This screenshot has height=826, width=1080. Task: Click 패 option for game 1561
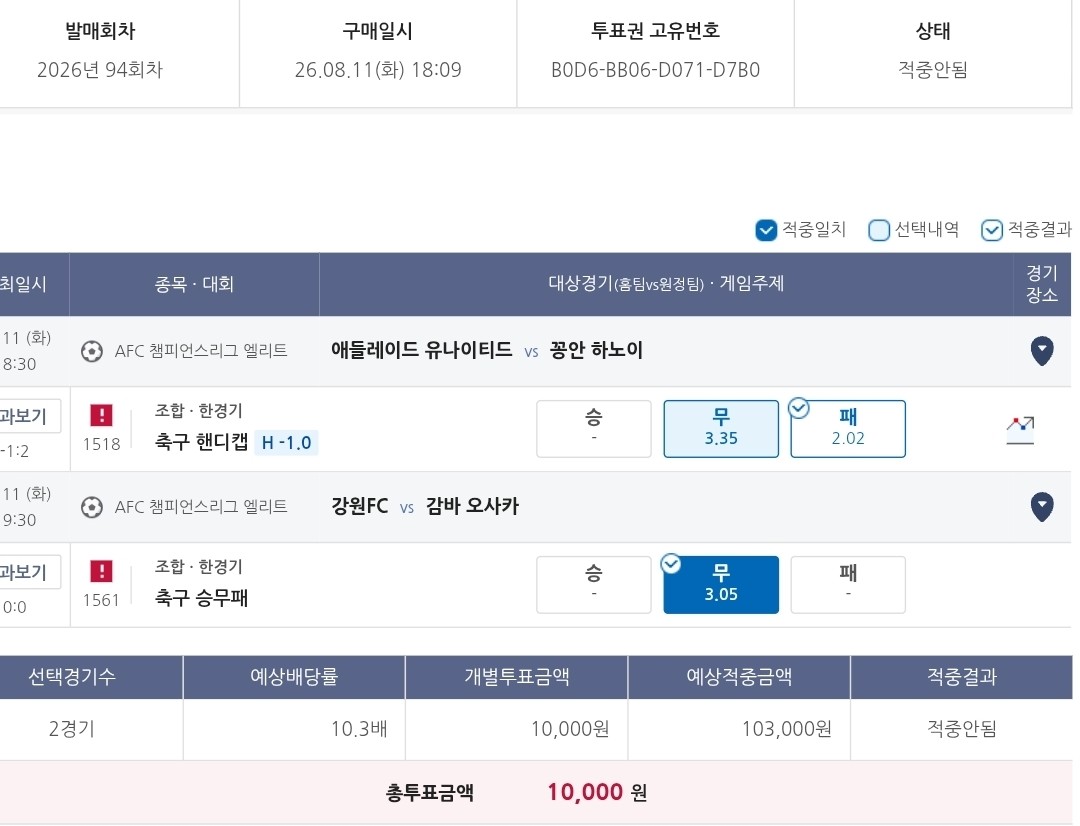[x=848, y=585]
